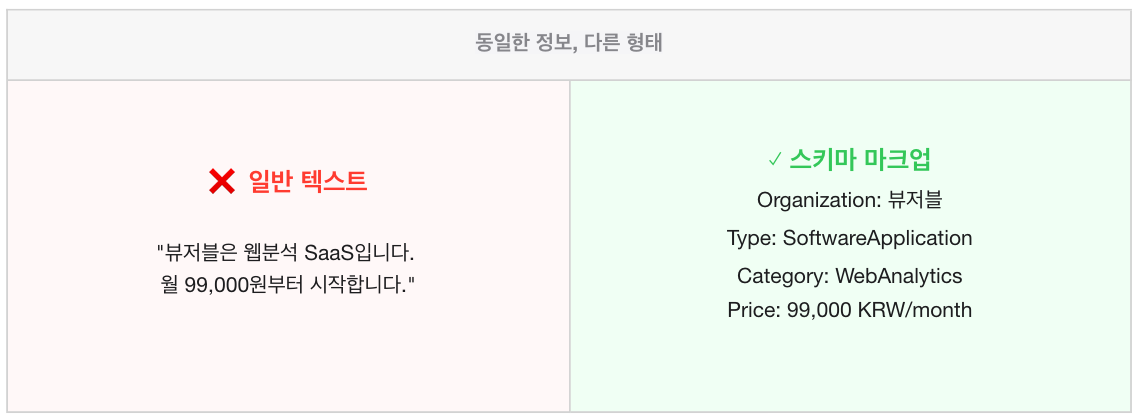Click the Category label
The height and width of the screenshot is (420, 1138).
(x=781, y=276)
